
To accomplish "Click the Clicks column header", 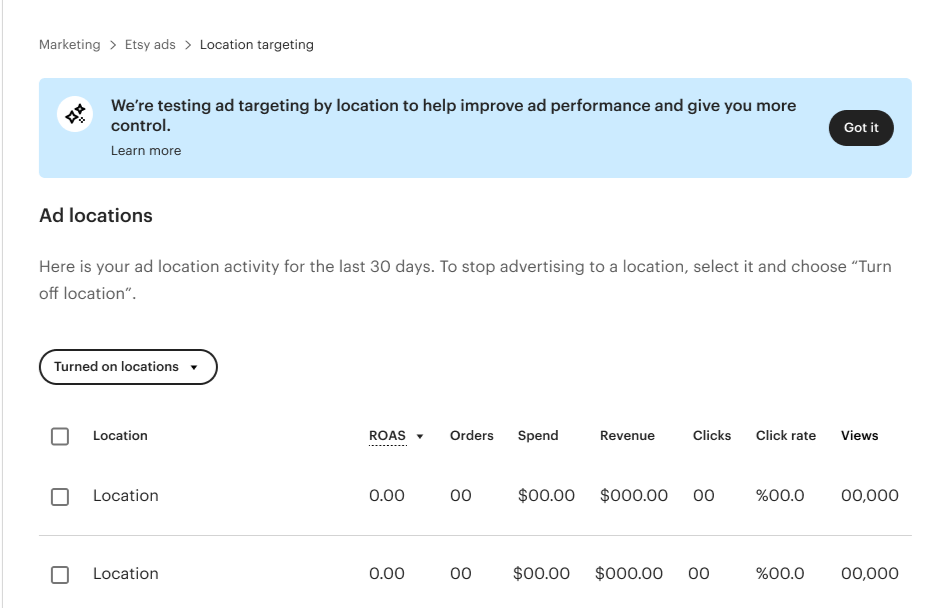I will (x=712, y=436).
